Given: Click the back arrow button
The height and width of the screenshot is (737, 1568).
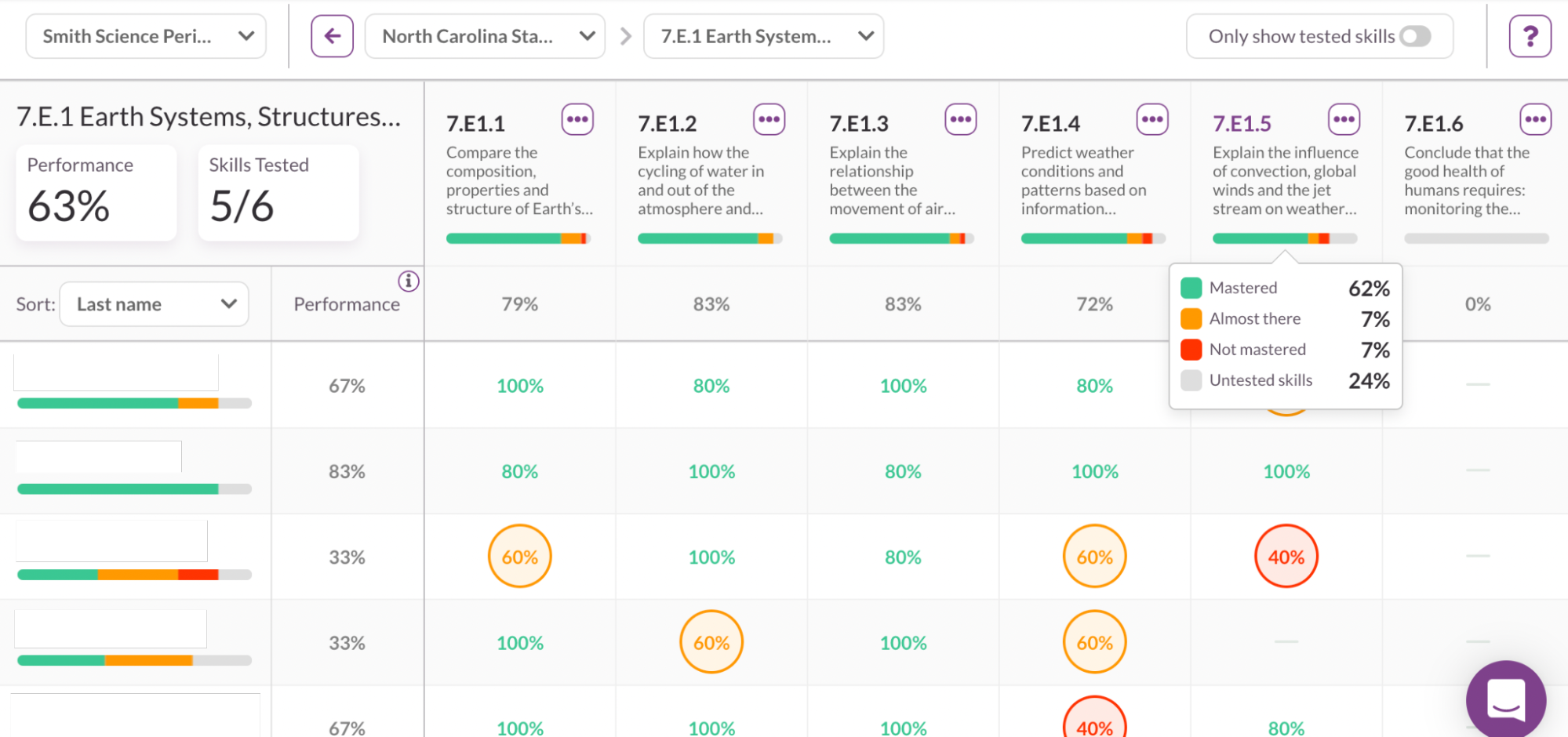Looking at the screenshot, I should (x=332, y=36).
